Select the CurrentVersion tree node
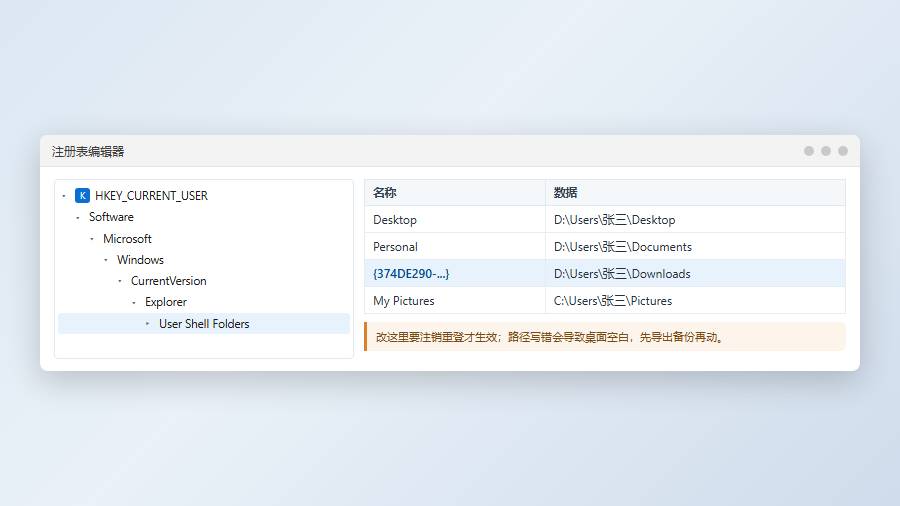Viewport: 900px width, 506px height. coord(169,281)
